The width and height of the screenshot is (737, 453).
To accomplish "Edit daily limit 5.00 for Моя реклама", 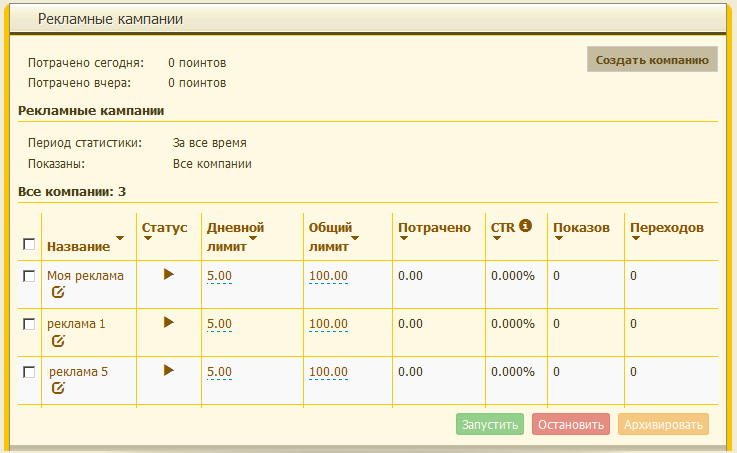I will [220, 276].
